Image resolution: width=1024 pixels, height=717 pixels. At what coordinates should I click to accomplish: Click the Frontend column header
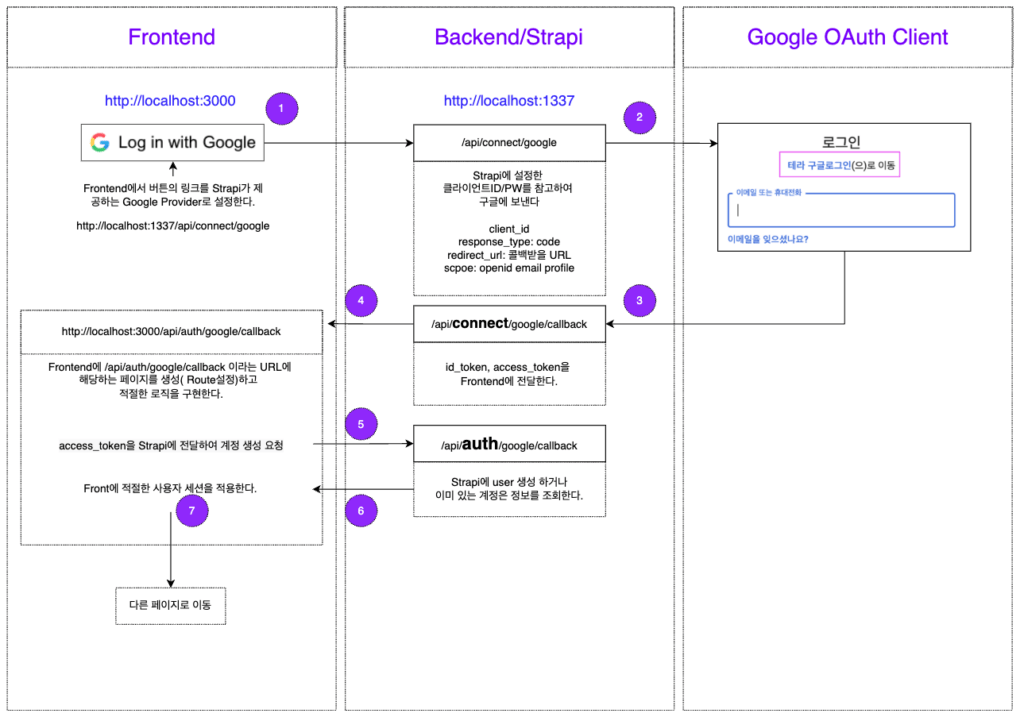click(x=171, y=38)
